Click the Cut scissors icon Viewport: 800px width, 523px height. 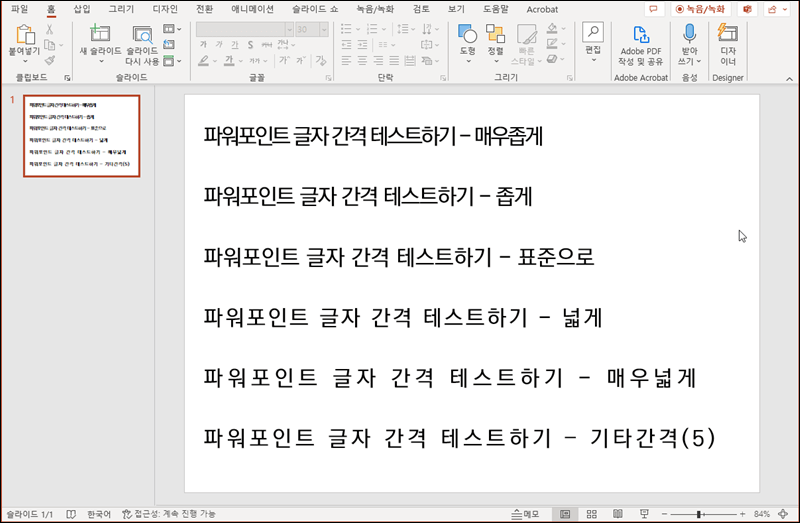[x=49, y=29]
